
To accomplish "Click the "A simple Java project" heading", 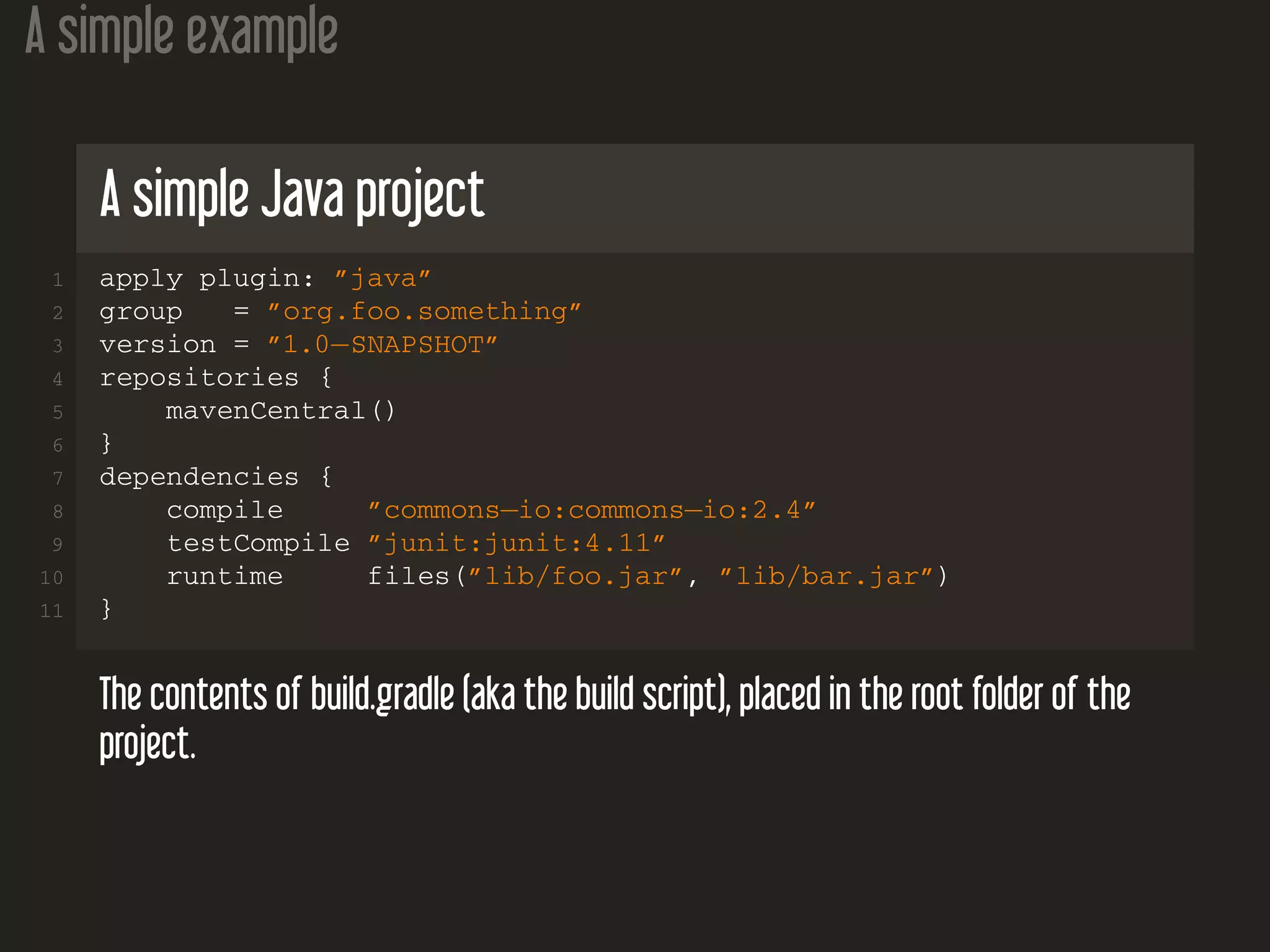I will click(291, 195).
